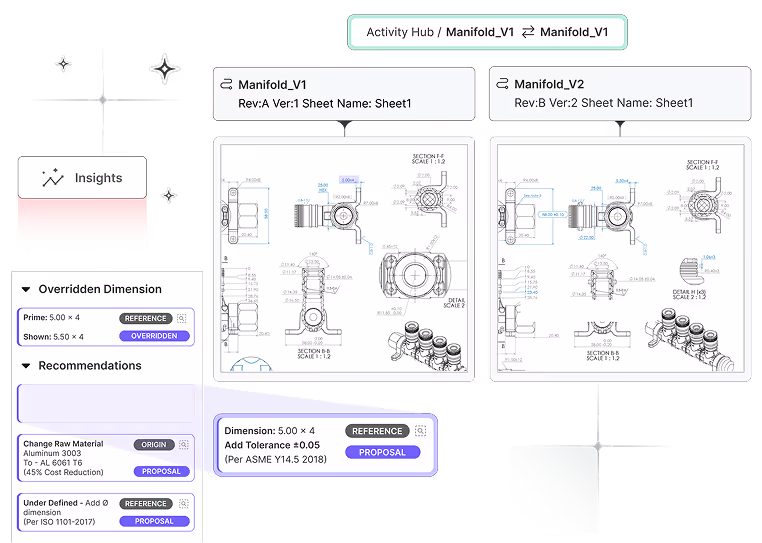The image size is (762, 543).
Task: Select the Manifold_V2 Rev:B header card
Action: tap(620, 93)
